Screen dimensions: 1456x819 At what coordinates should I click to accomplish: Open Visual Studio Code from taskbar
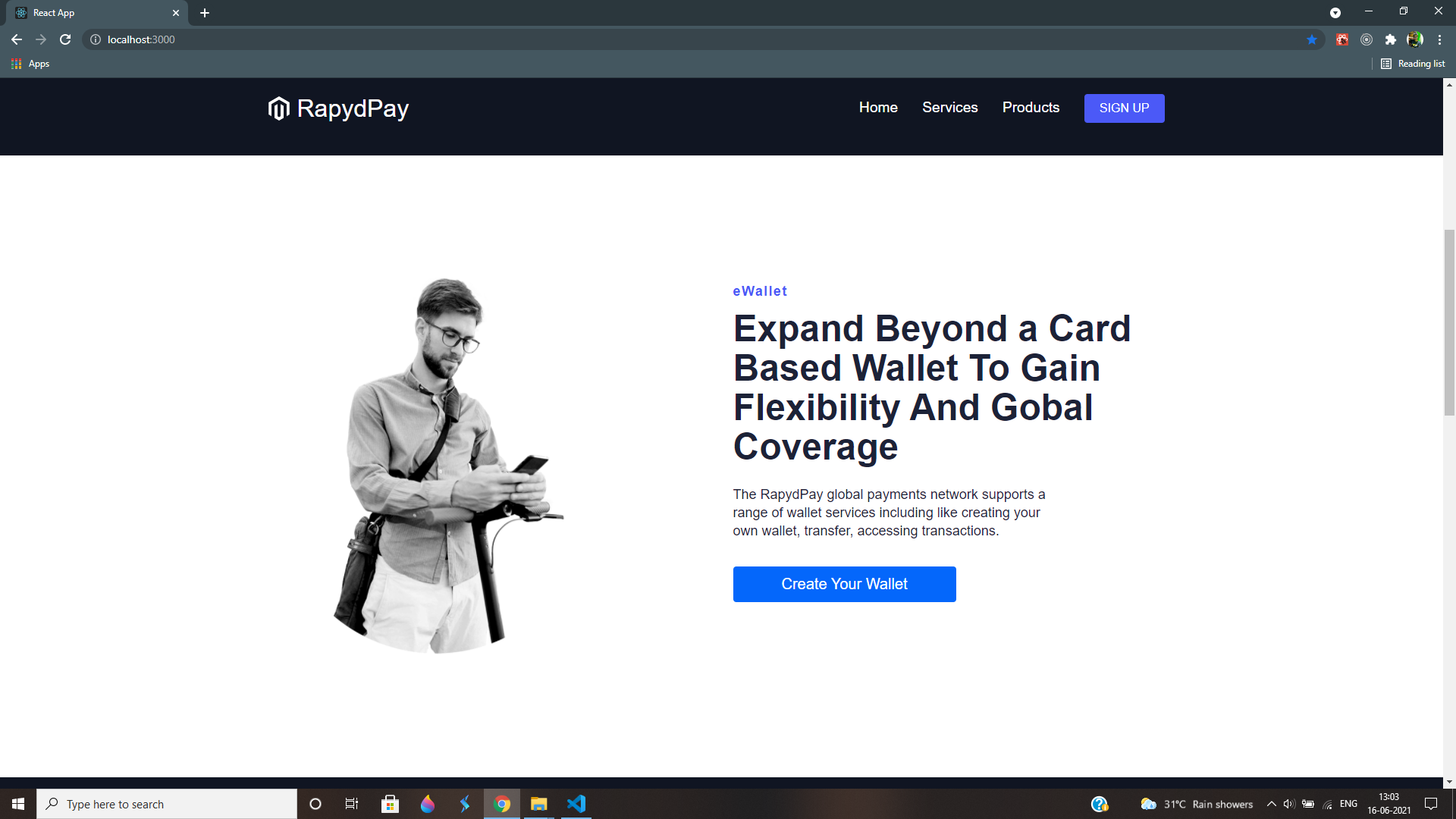(x=576, y=804)
